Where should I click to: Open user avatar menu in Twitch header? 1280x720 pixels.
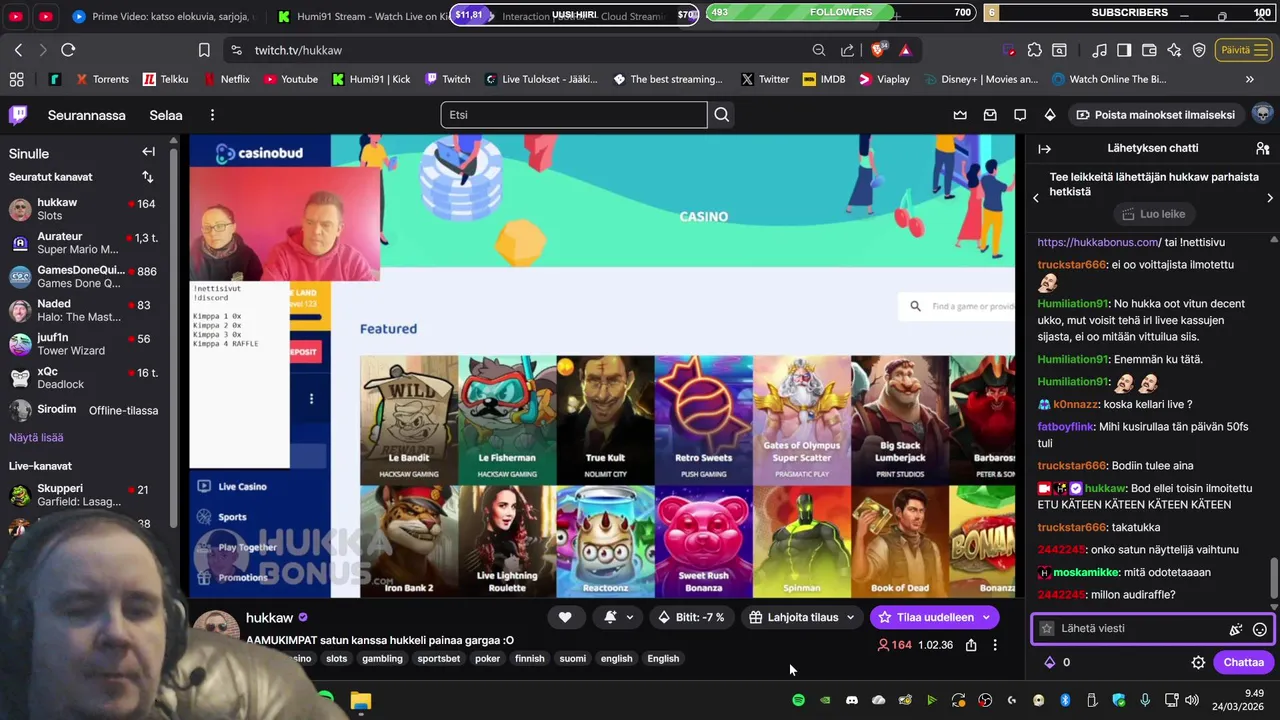[x=1262, y=114]
